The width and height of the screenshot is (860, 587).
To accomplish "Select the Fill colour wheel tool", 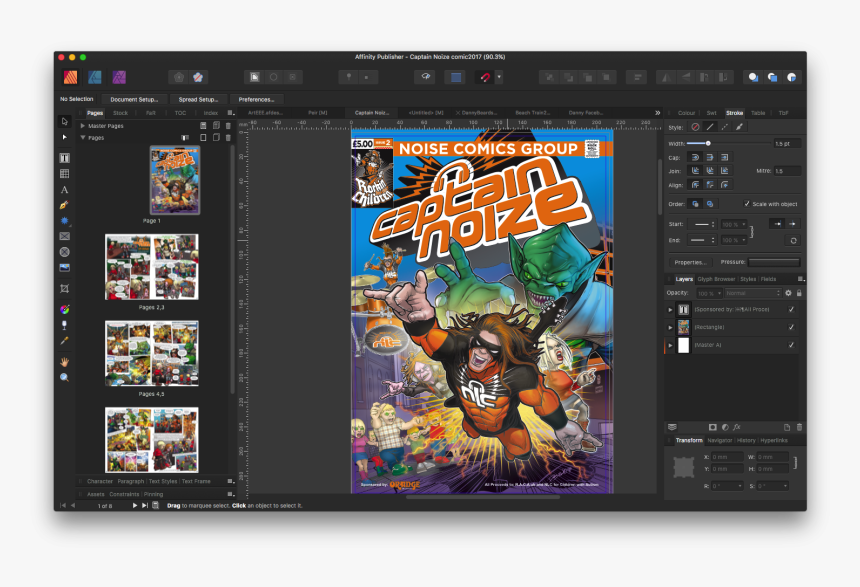I will click(64, 309).
